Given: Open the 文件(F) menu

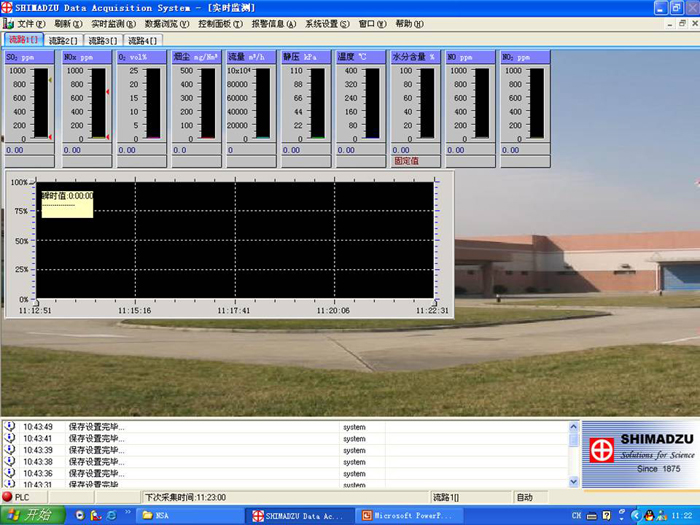Looking at the screenshot, I should 31,23.
